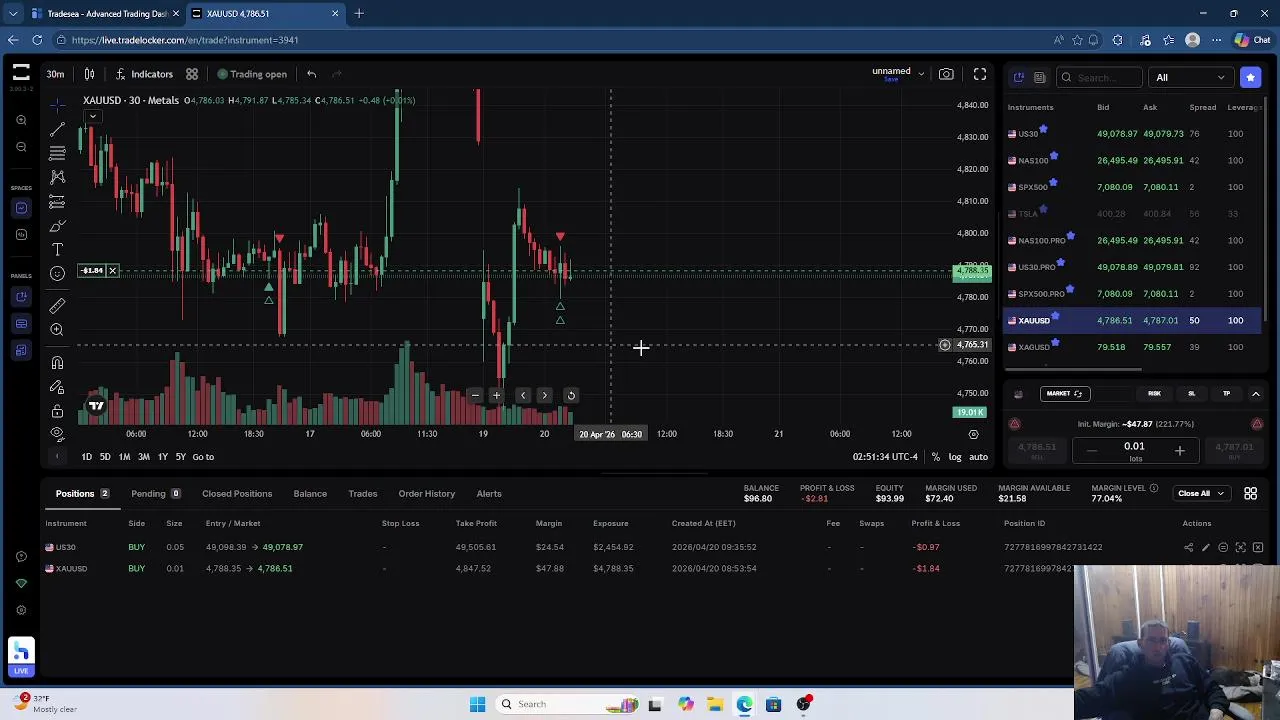
Task: Open the MARKET order type selector
Action: [x=1064, y=394]
